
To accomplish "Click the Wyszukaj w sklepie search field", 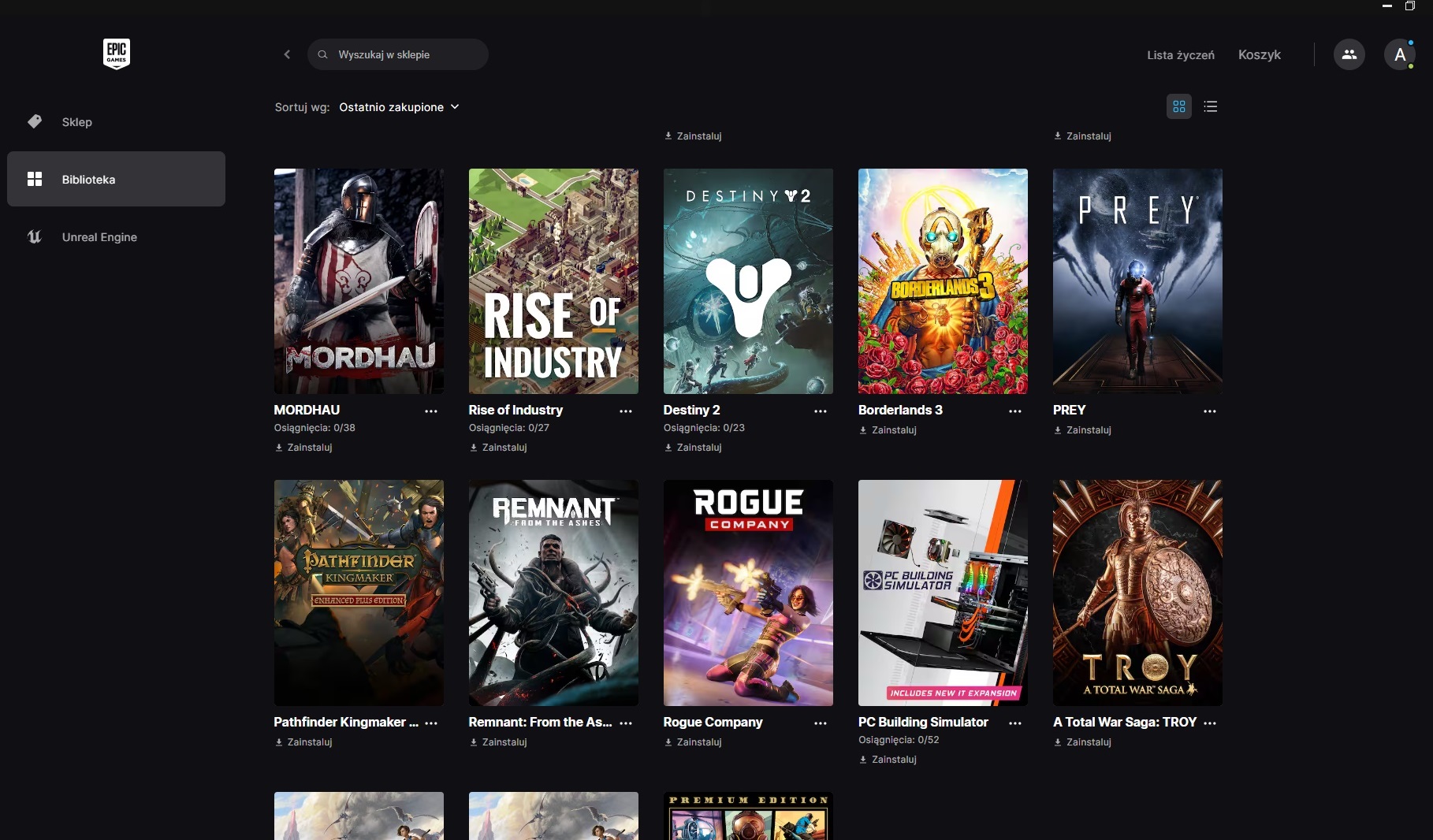I will pos(398,54).
